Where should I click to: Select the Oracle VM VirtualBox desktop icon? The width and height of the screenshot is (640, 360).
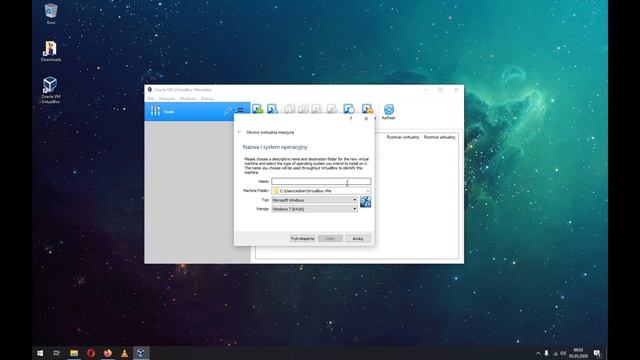point(51,90)
